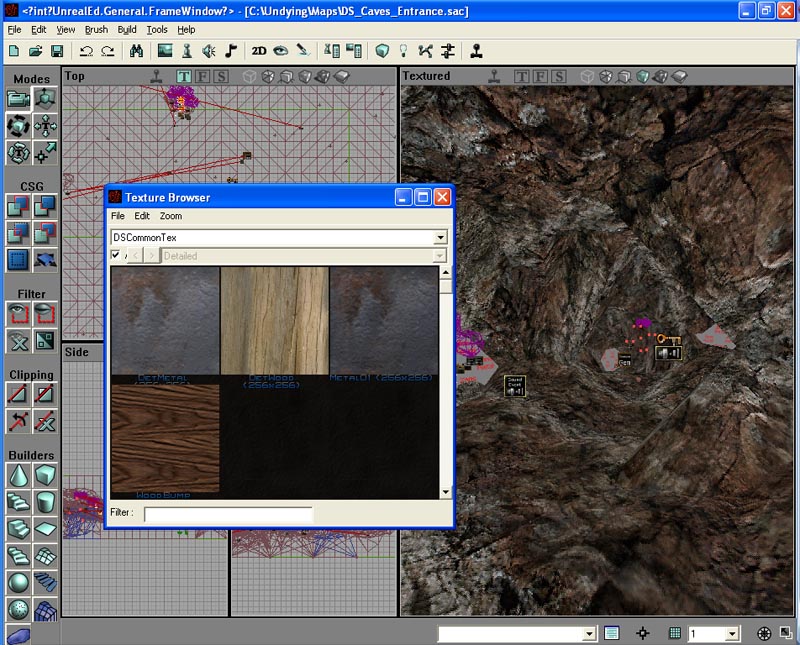Image resolution: width=800 pixels, height=645 pixels.
Task: Click the CSG Intersect brush button
Action: pos(18,233)
